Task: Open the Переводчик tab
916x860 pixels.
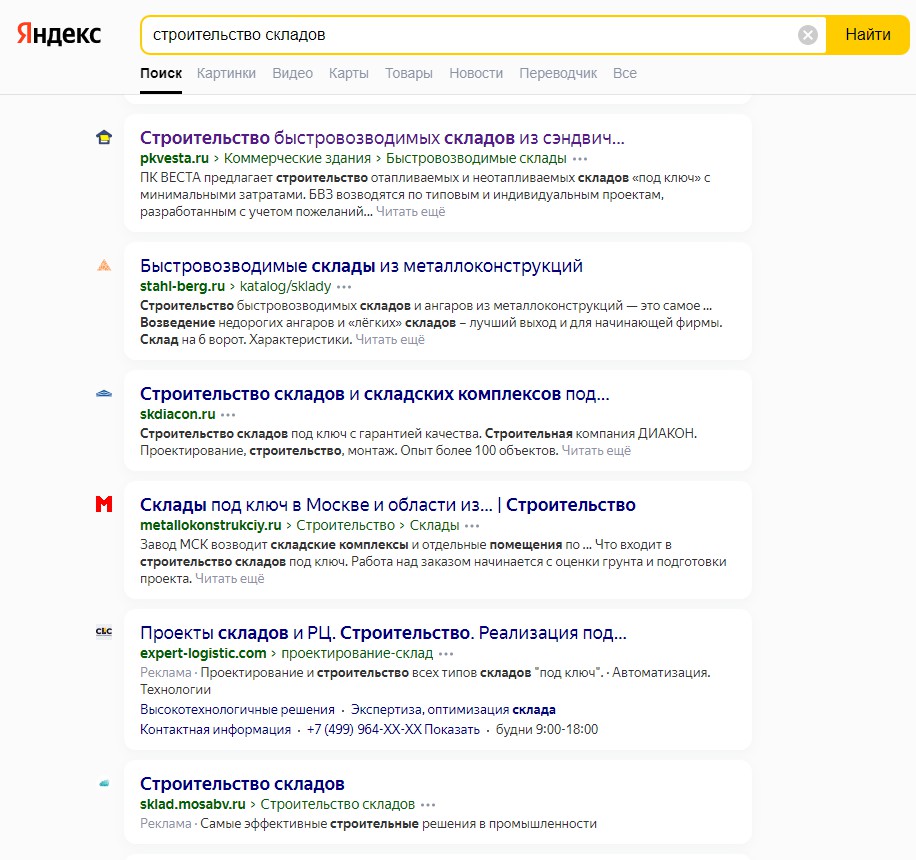Action: point(558,73)
